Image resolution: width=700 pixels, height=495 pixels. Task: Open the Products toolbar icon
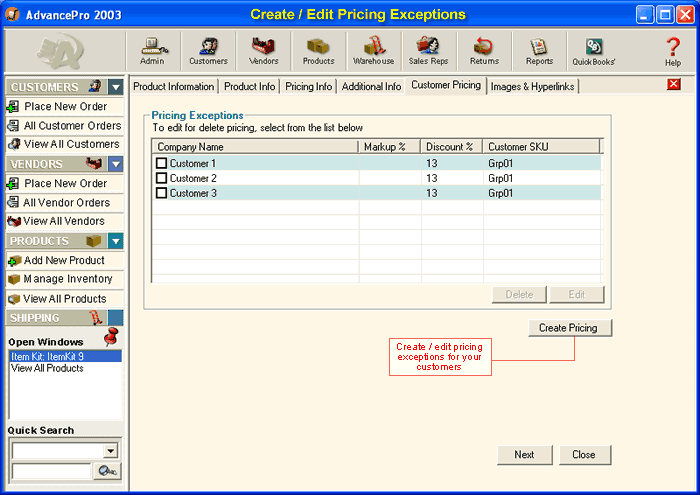pyautogui.click(x=318, y=51)
